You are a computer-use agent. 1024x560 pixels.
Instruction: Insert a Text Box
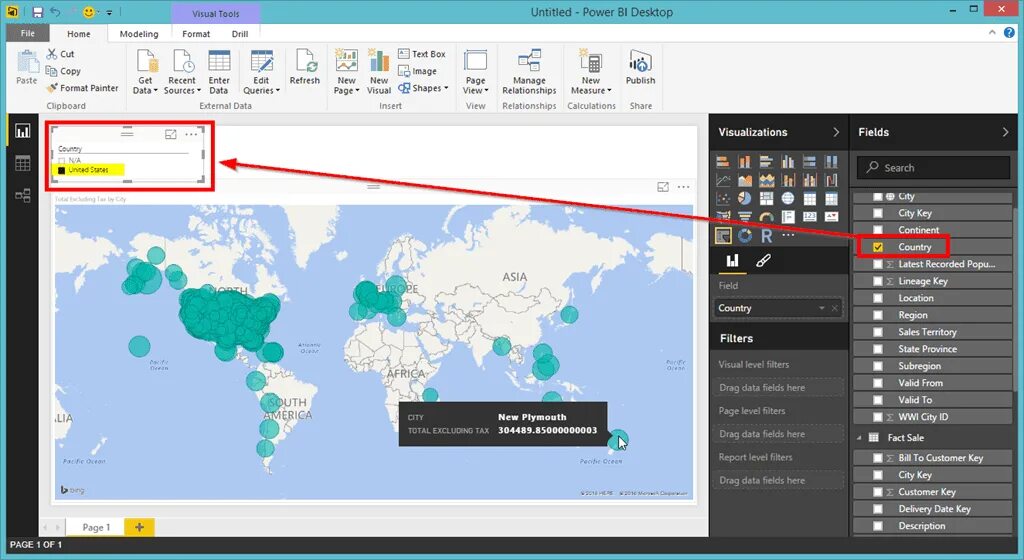pyautogui.click(x=422, y=54)
